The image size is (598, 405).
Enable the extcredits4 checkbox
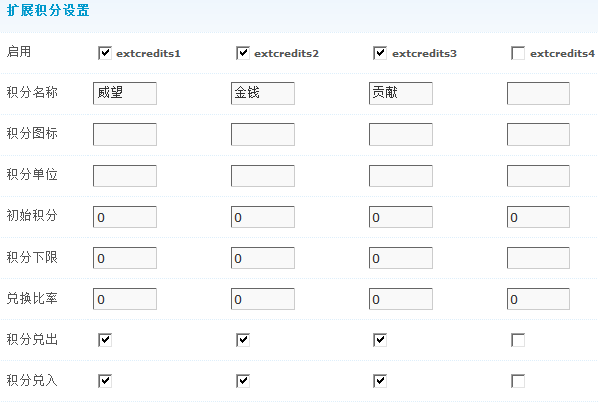[518, 53]
